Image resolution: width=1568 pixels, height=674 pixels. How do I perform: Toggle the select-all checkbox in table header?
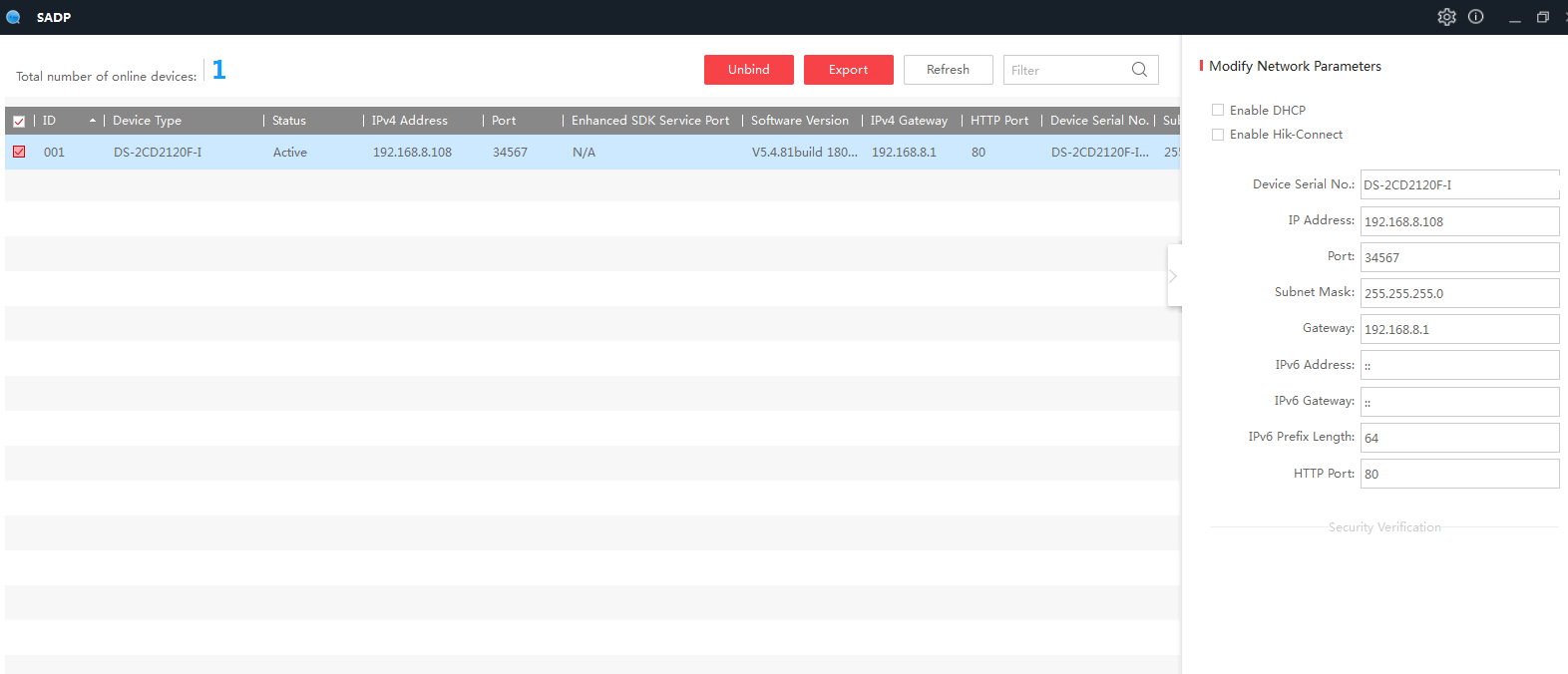[x=19, y=122]
